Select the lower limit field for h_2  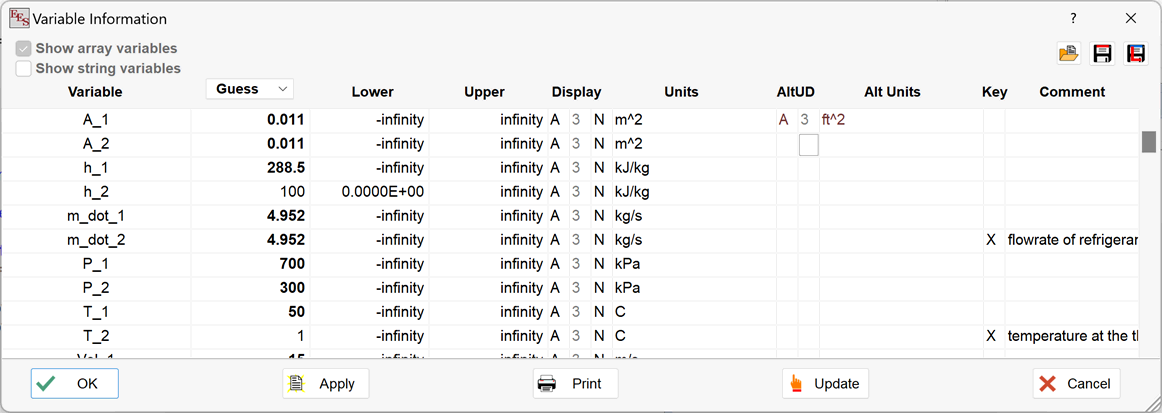[x=369, y=192]
